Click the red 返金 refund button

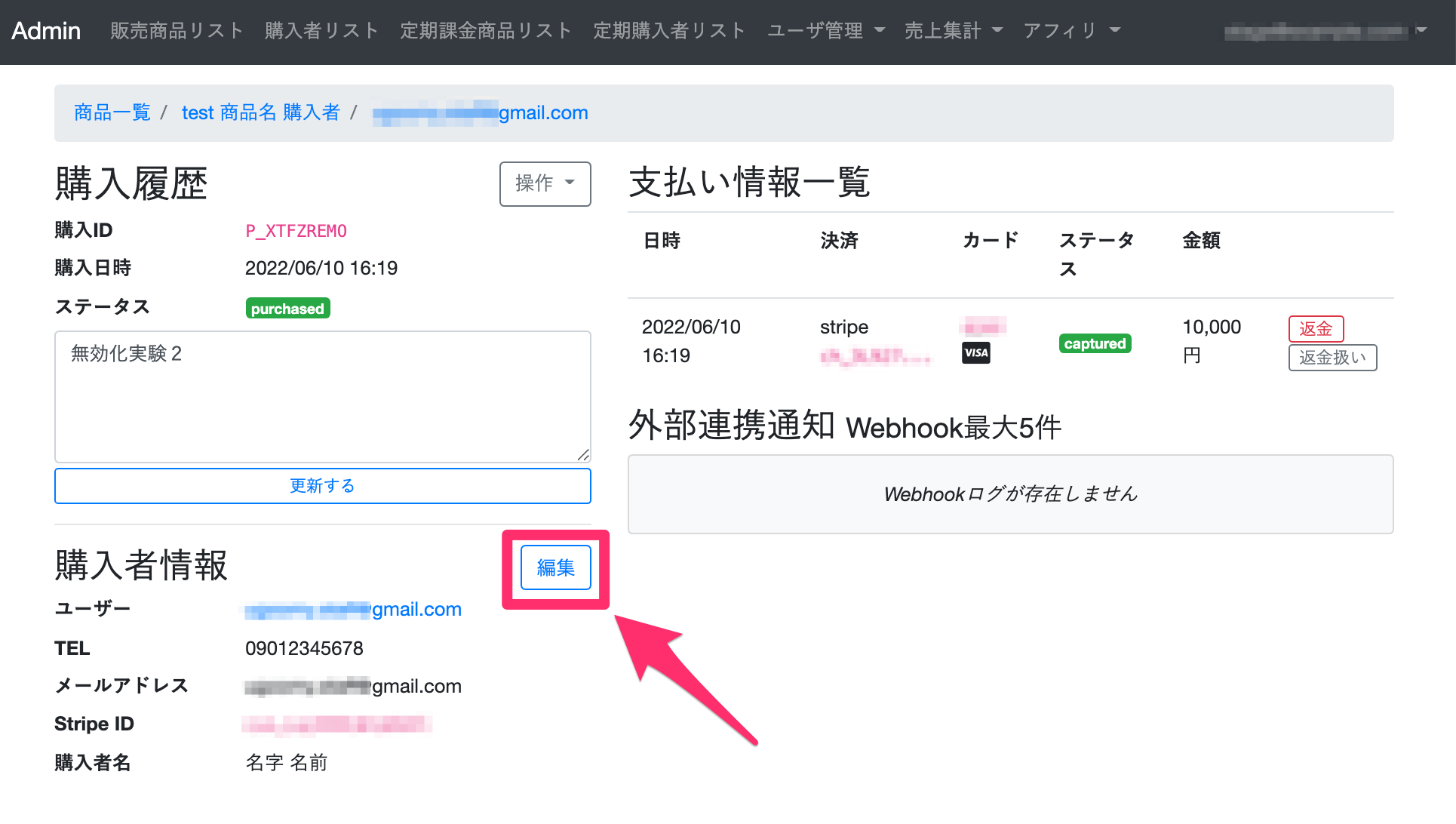pos(1315,329)
